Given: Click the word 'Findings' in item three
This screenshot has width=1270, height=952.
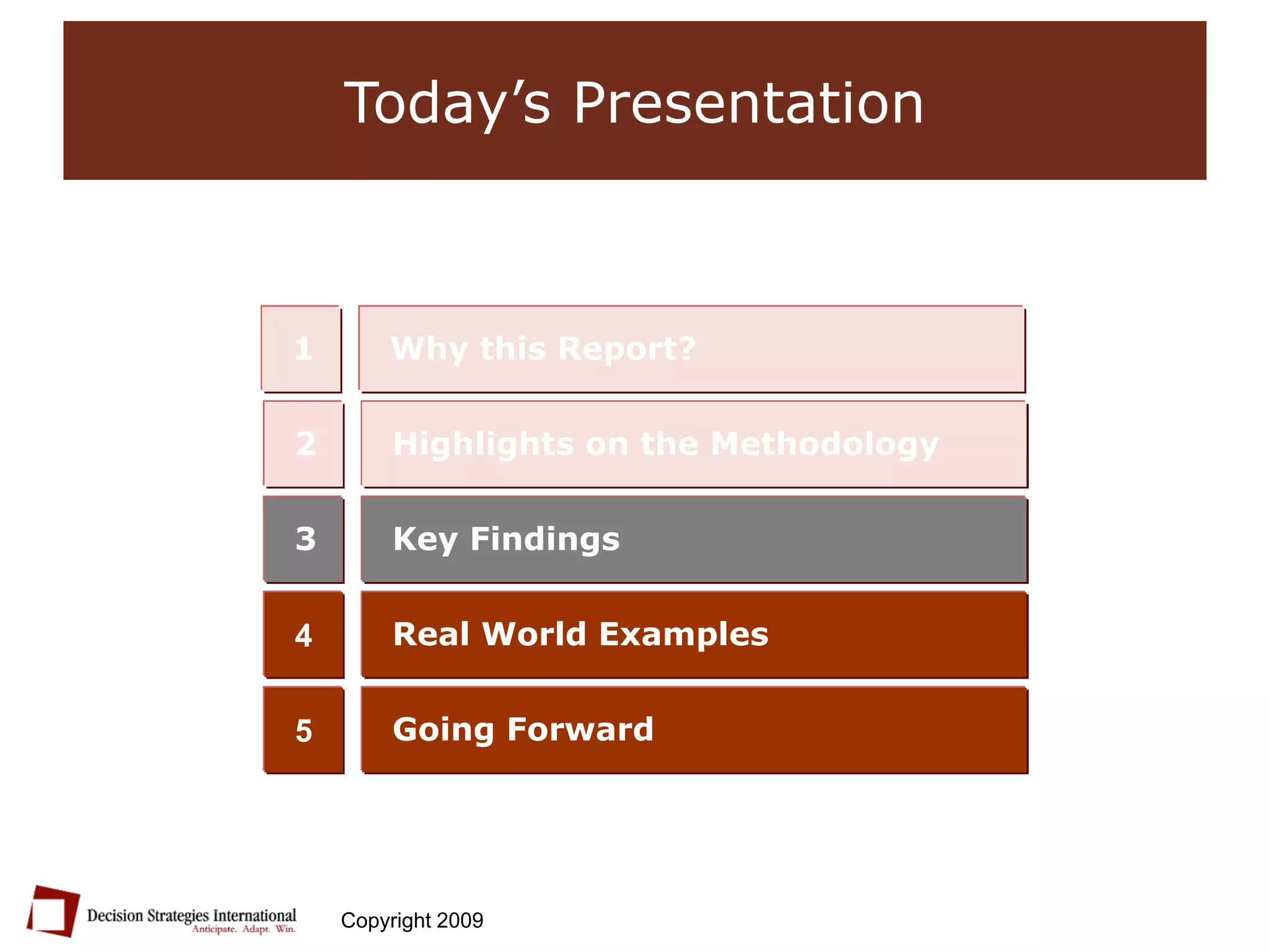Looking at the screenshot, I should tap(544, 539).
